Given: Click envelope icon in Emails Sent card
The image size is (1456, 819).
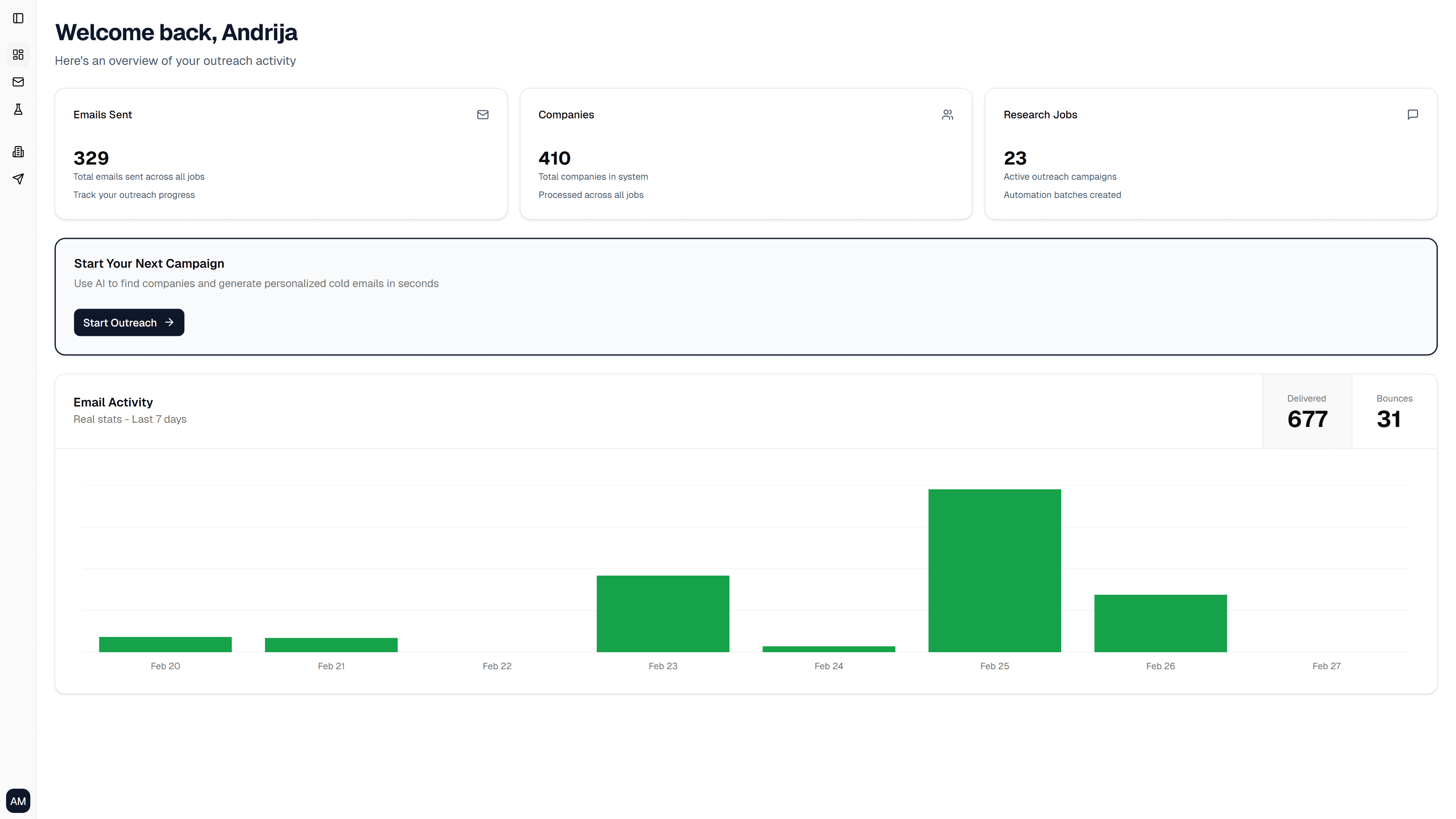Looking at the screenshot, I should point(483,115).
